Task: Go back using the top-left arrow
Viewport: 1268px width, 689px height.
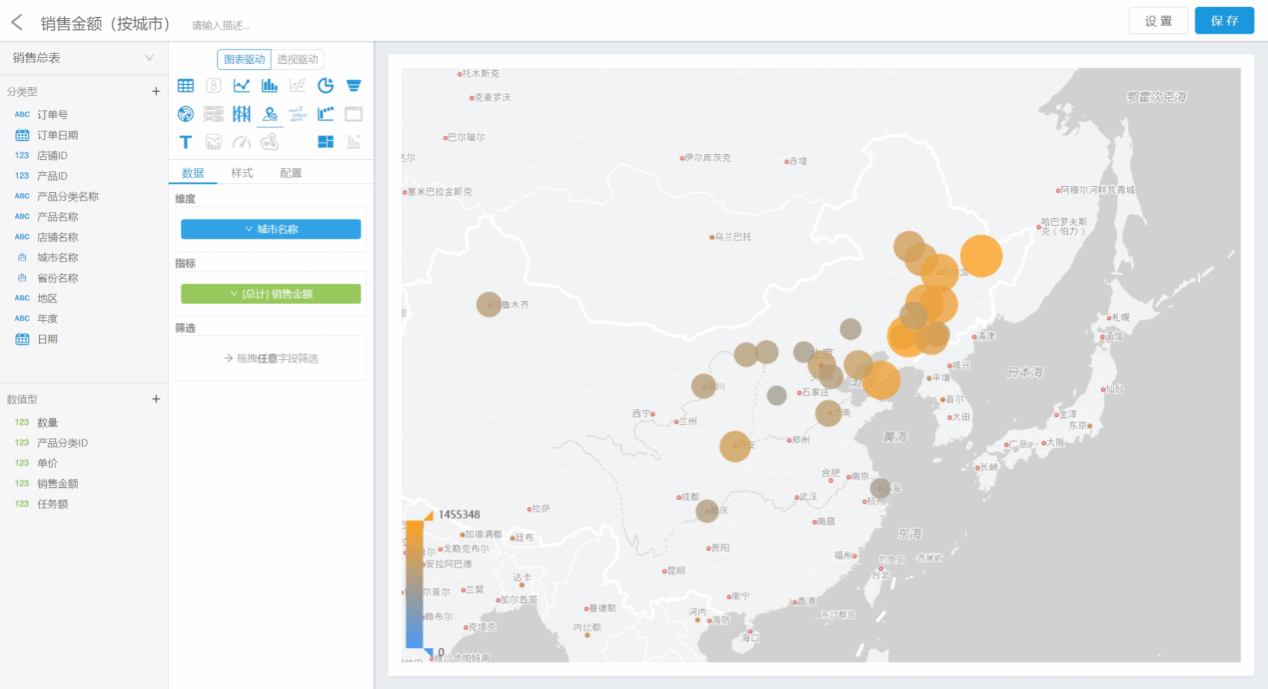Action: pyautogui.click(x=17, y=22)
